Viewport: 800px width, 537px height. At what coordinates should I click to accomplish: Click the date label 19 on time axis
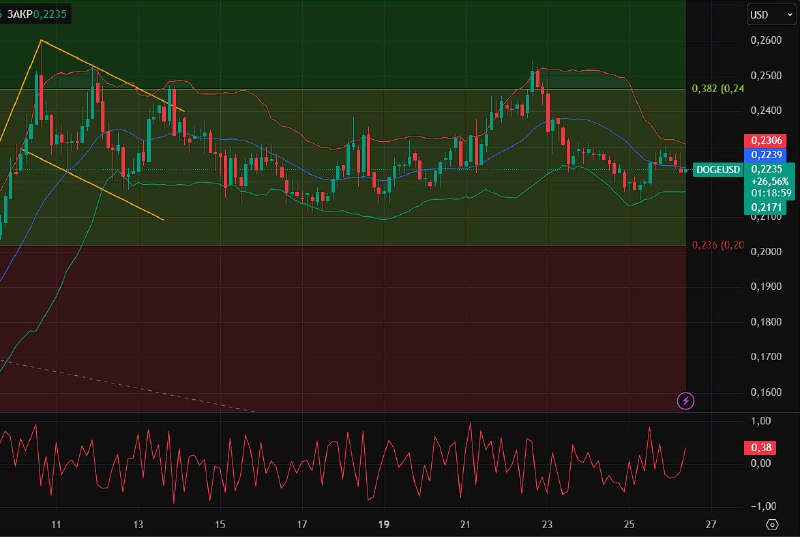click(x=384, y=524)
